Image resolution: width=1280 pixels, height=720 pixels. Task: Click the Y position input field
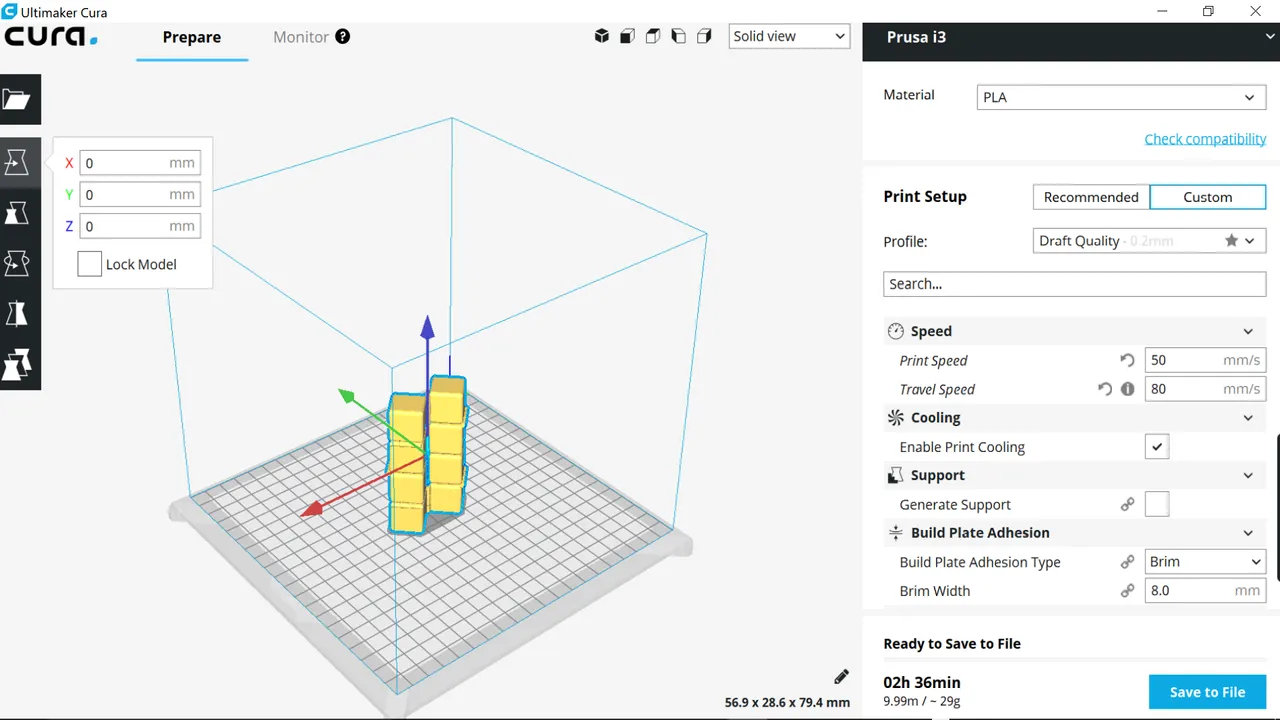pos(140,195)
